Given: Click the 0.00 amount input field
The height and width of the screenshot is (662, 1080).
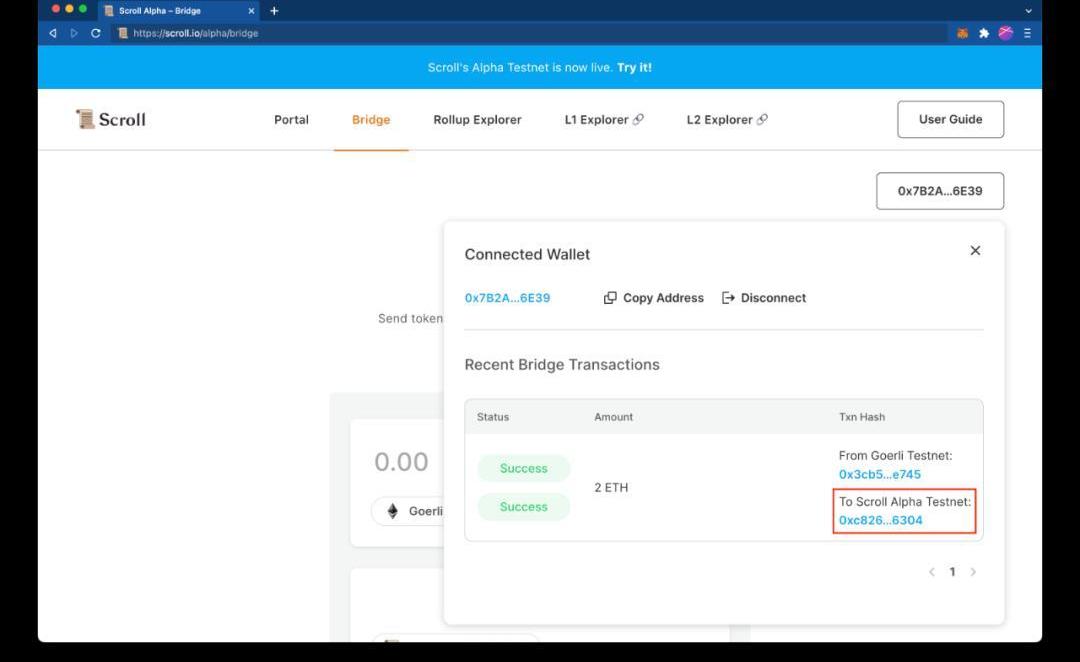Looking at the screenshot, I should point(401,462).
